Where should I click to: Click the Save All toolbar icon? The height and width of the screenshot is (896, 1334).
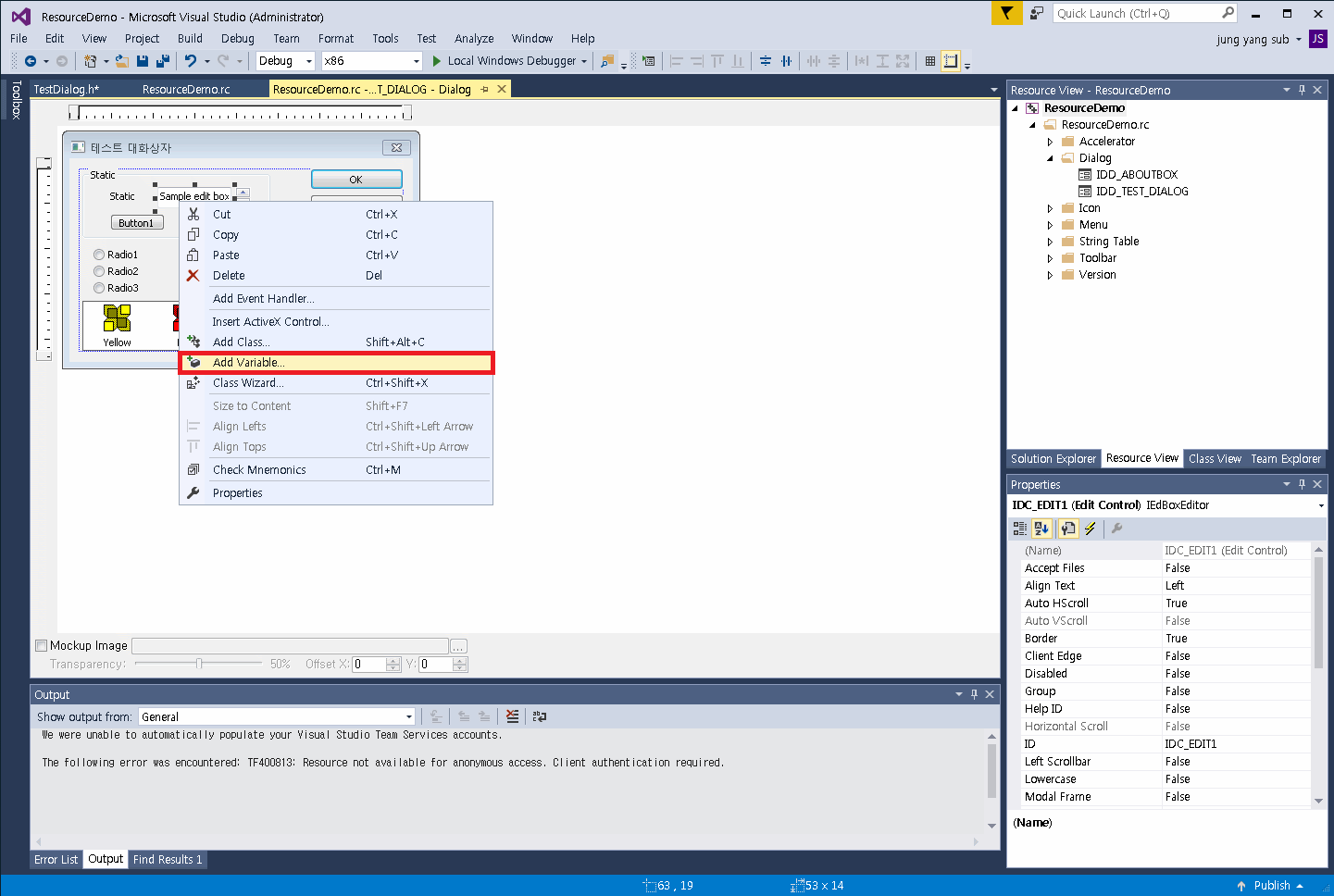(163, 61)
